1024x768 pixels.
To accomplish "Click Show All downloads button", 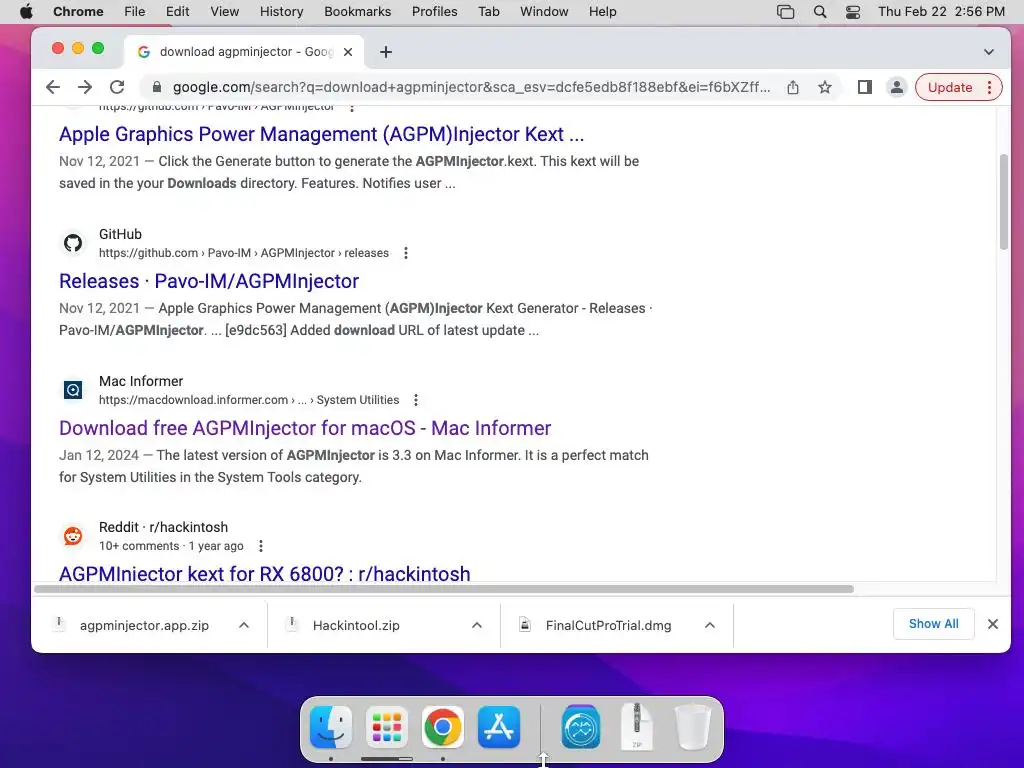I will (x=933, y=624).
